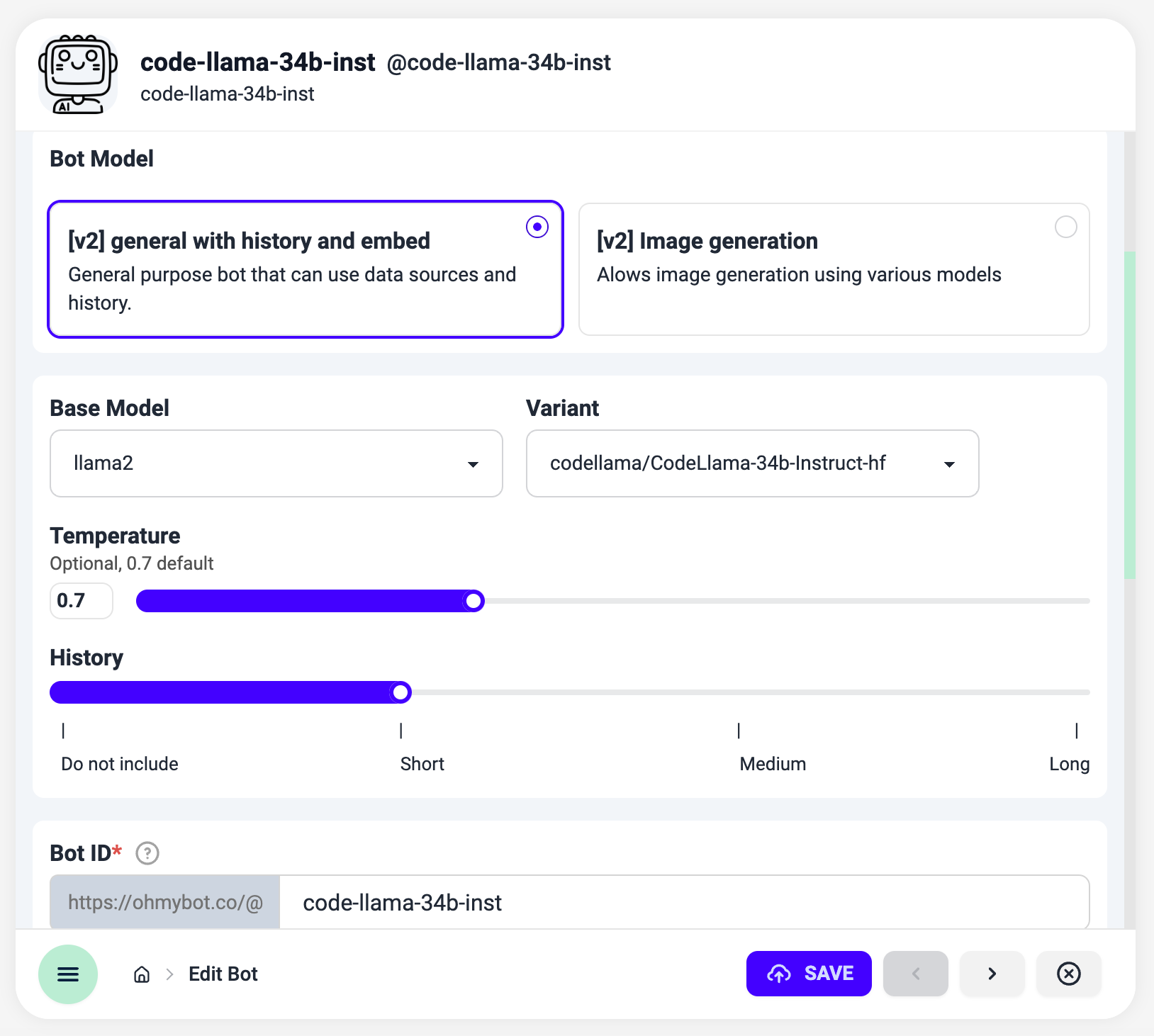Select the Image generation radio button
The image size is (1154, 1036).
[1065, 227]
